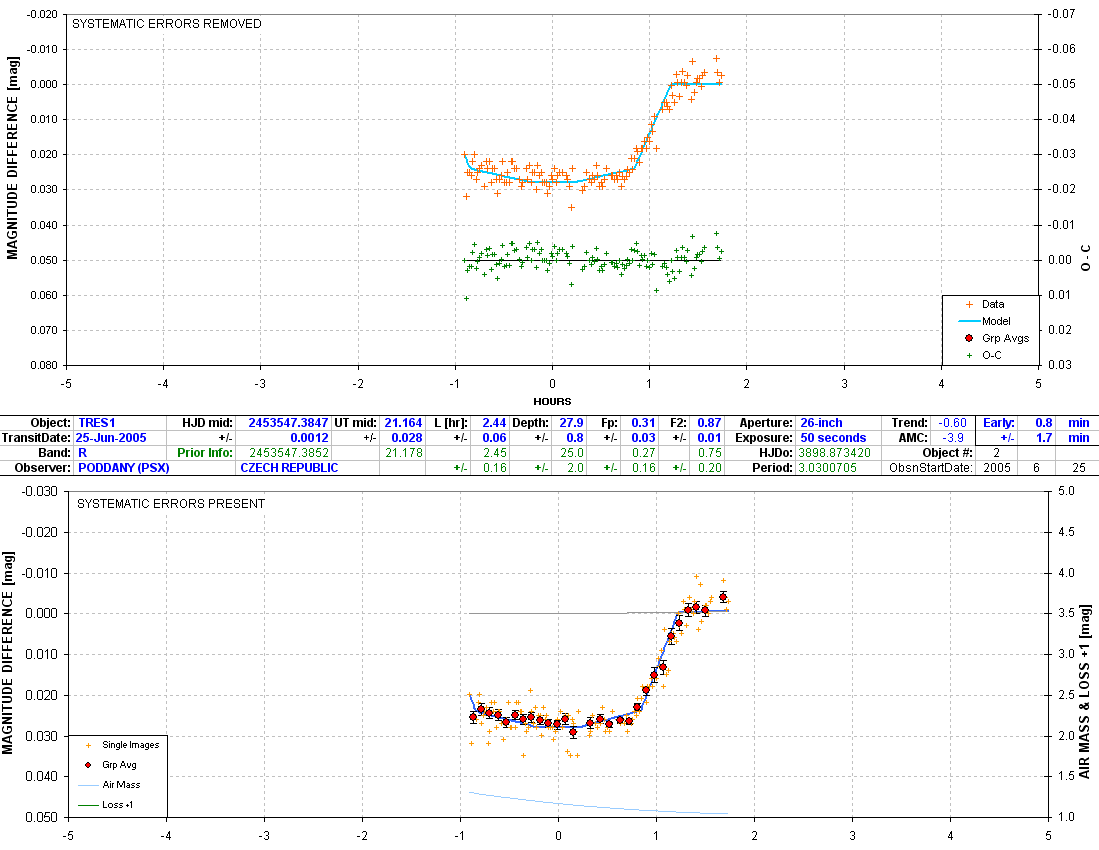Image resolution: width=1099 pixels, height=850 pixels.
Task: Click the 'O - C' right axis title
Action: [1086, 258]
